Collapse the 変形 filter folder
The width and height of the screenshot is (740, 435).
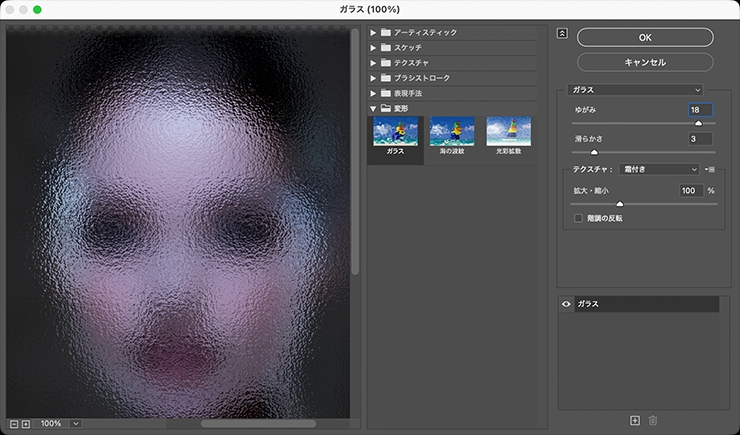[374, 108]
